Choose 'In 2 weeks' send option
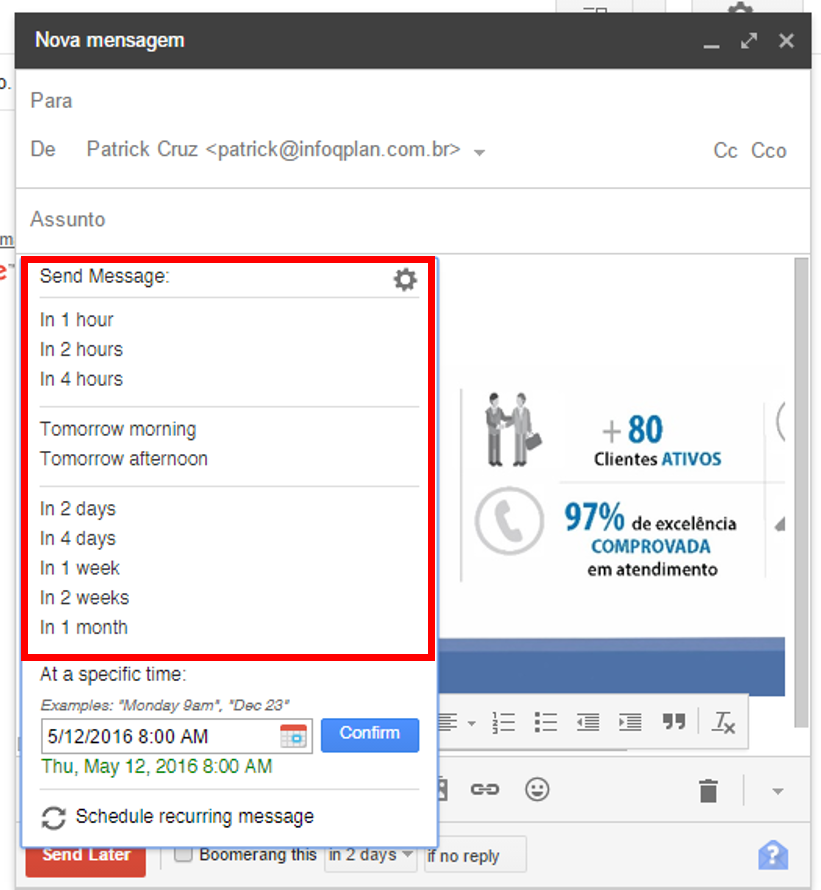 tap(85, 597)
